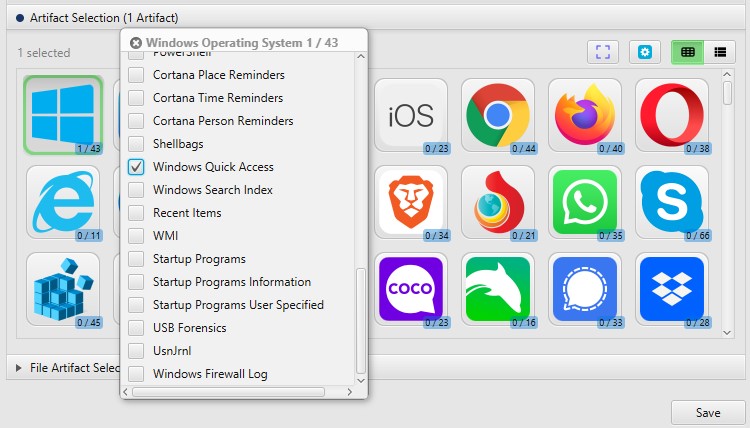Click artifact grid scroll-up arrow
The width and height of the screenshot is (750, 428).
click(x=727, y=75)
